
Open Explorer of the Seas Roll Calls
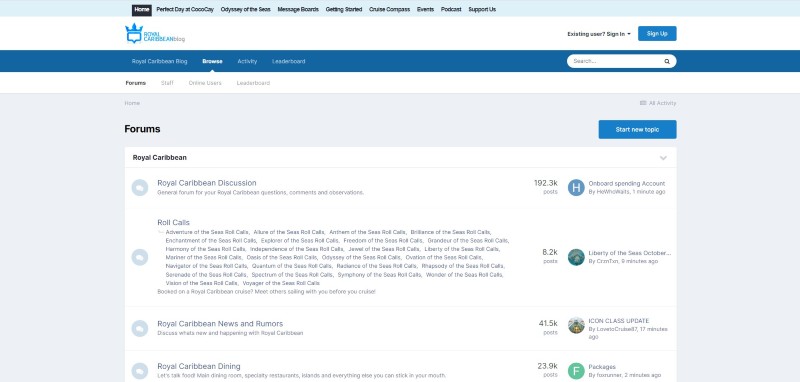299,240
